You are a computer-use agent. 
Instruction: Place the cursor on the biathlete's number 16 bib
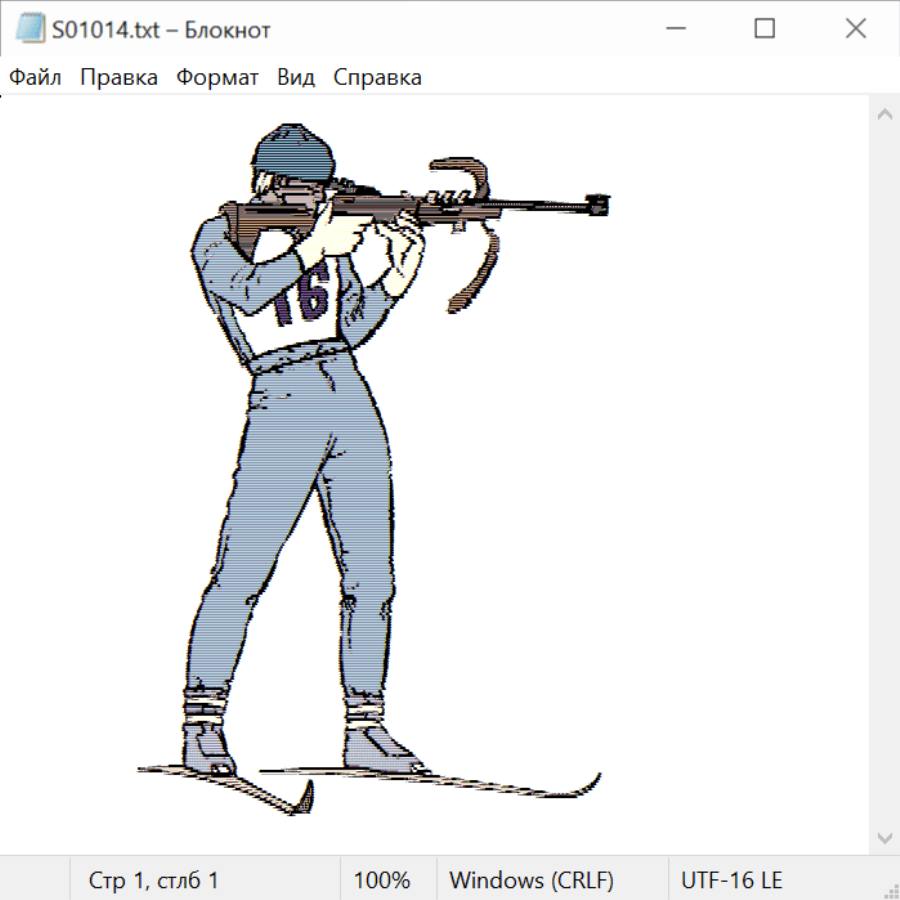point(302,297)
